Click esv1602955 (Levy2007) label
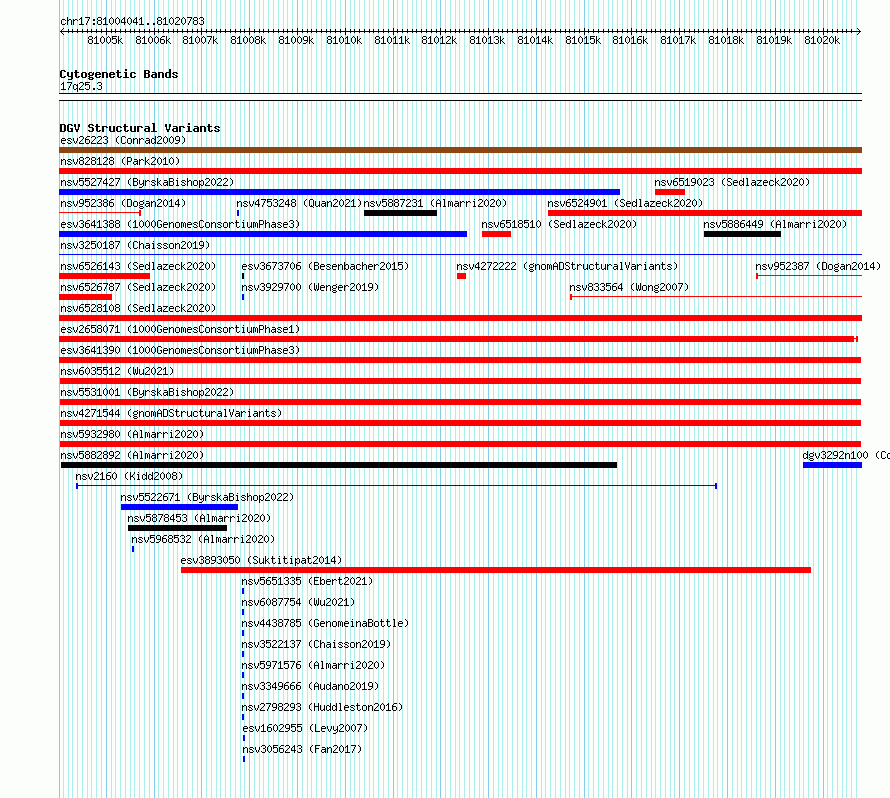This screenshot has height=798, width=890. pos(305,728)
